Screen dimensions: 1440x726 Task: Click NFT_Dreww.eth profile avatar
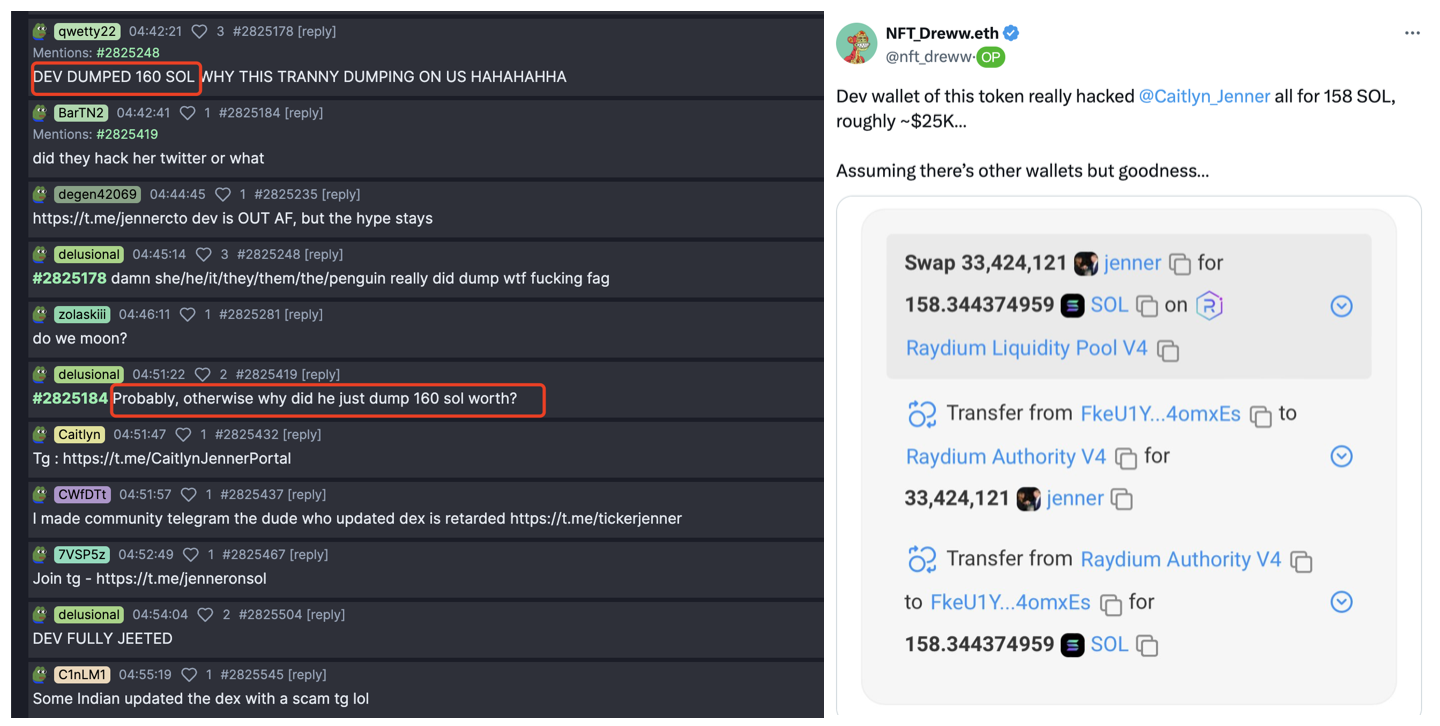(857, 44)
